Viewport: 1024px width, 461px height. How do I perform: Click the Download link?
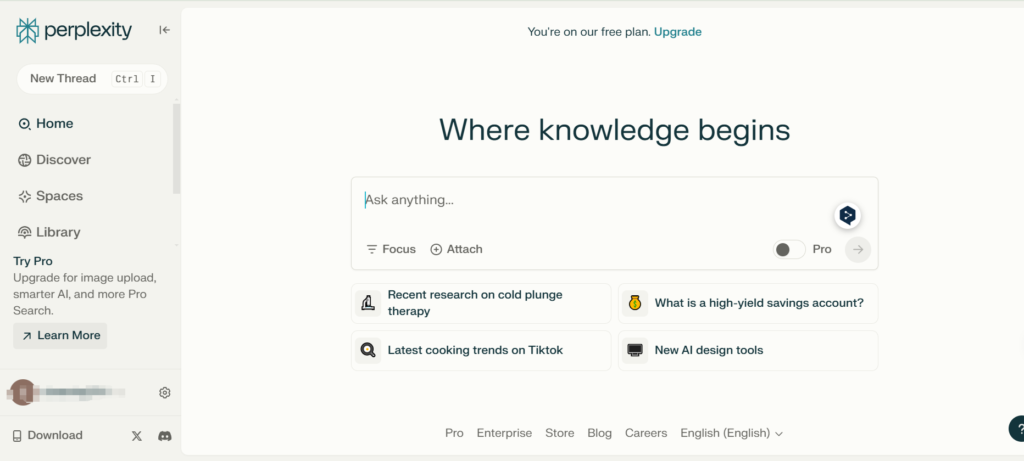pos(48,436)
